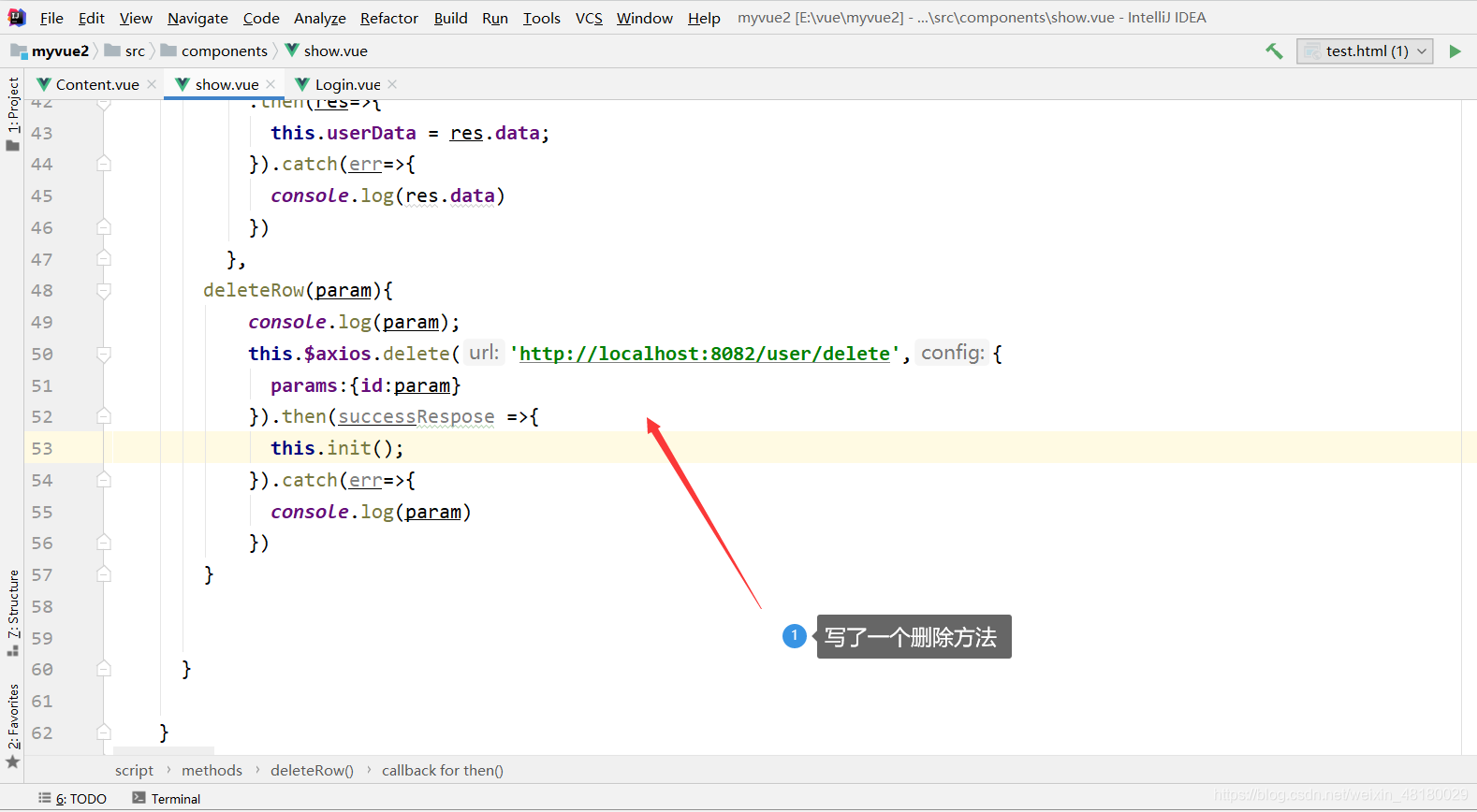Image resolution: width=1477 pixels, height=812 pixels.
Task: Open the Code menu
Action: [261, 18]
